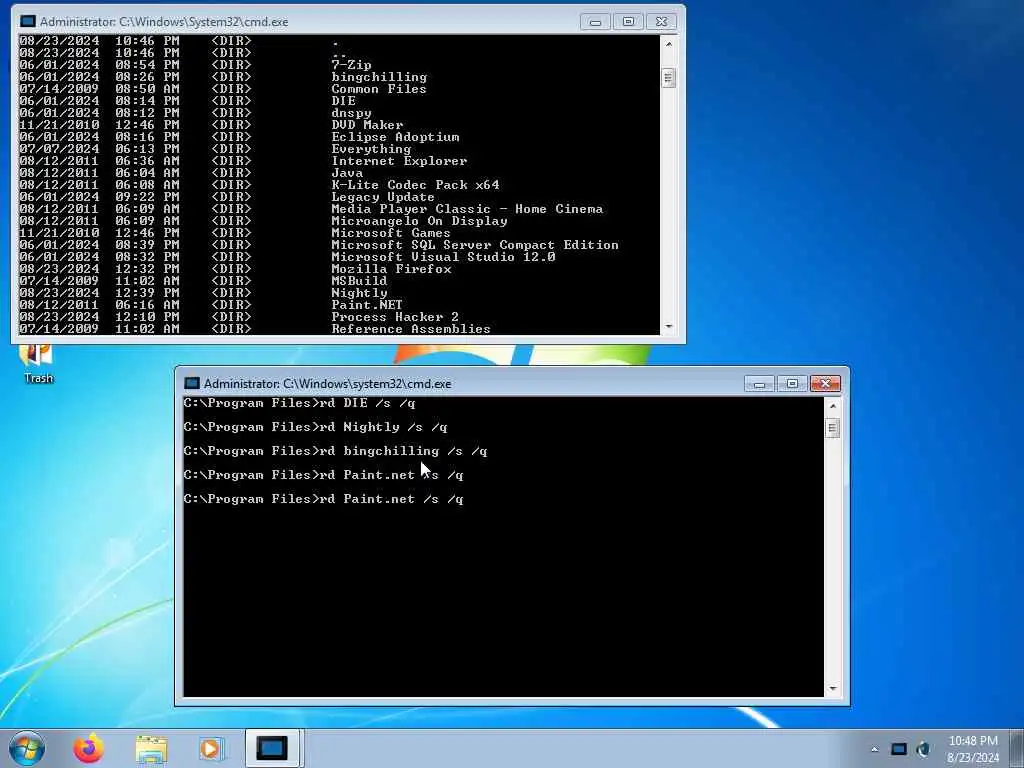
Task: Open the Windows Start menu orb
Action: [x=27, y=748]
